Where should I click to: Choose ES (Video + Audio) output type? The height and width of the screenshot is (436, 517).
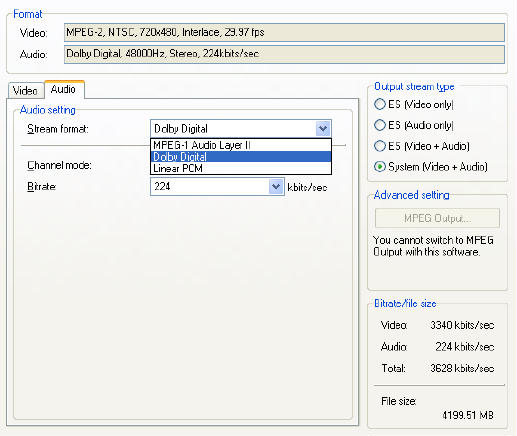click(x=380, y=146)
